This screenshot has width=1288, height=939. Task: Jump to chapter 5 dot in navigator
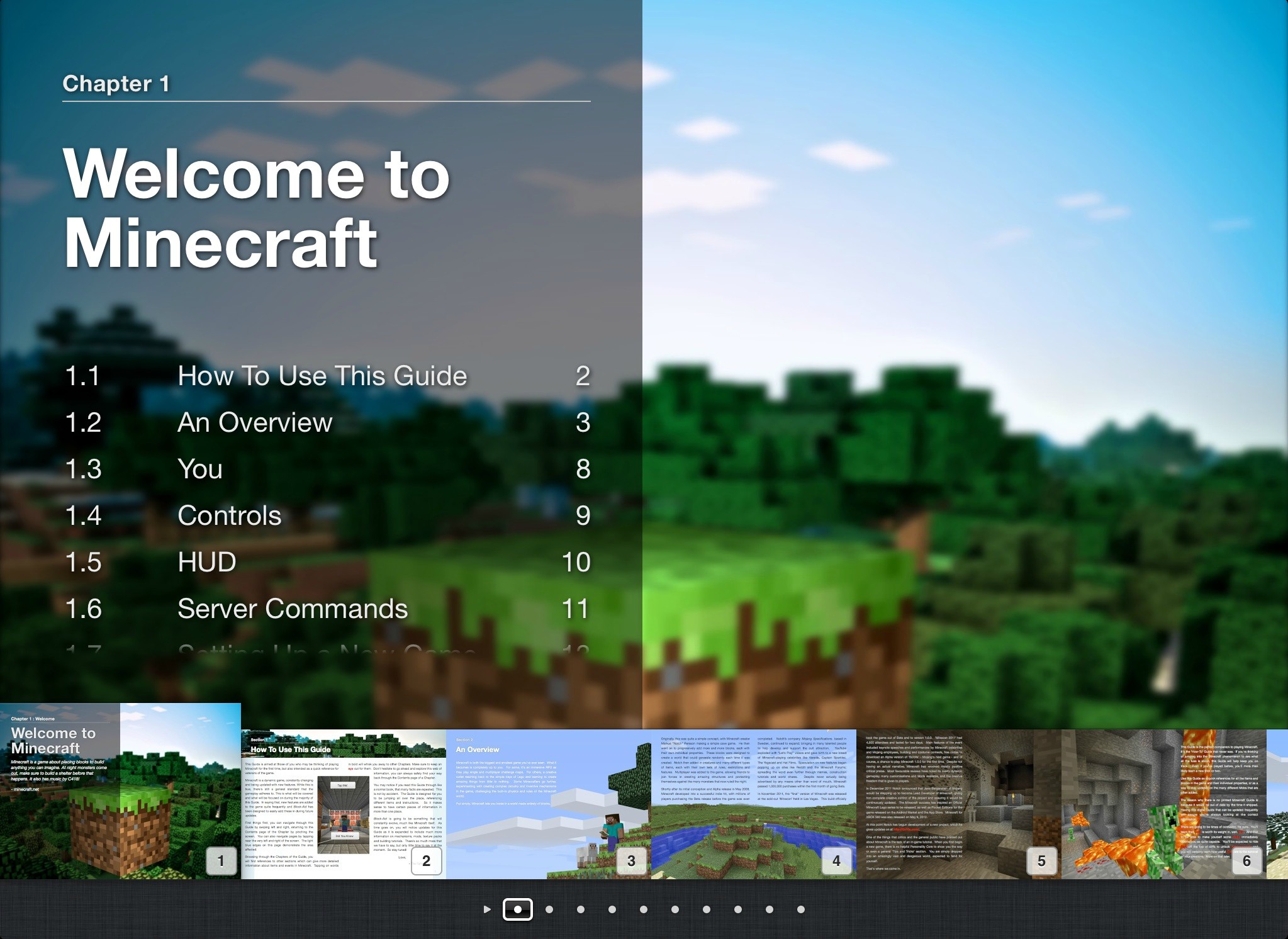coord(644,909)
